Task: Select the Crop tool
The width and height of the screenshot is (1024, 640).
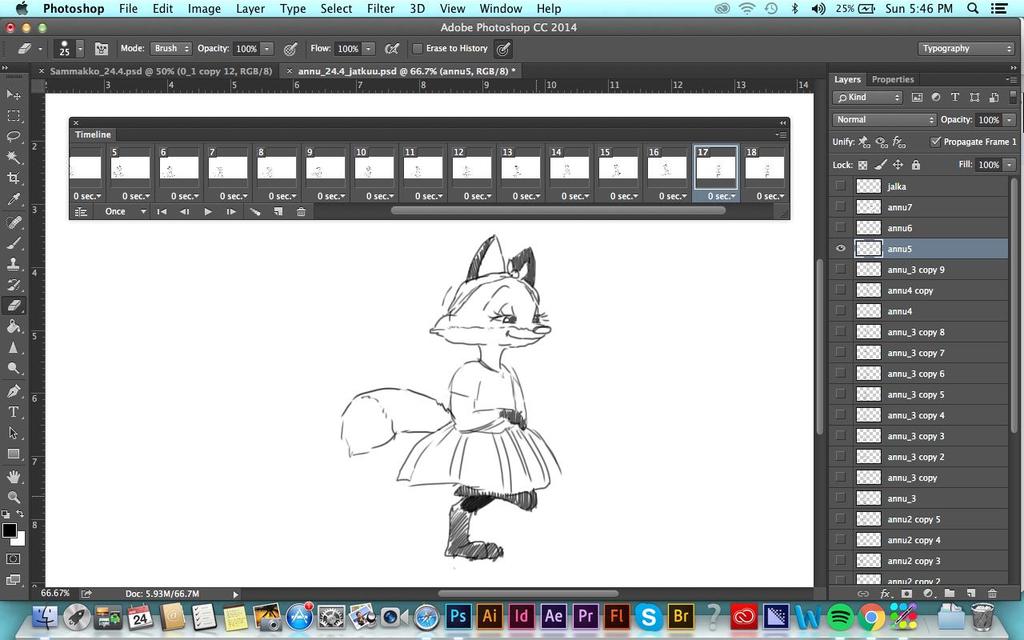Action: (x=13, y=178)
